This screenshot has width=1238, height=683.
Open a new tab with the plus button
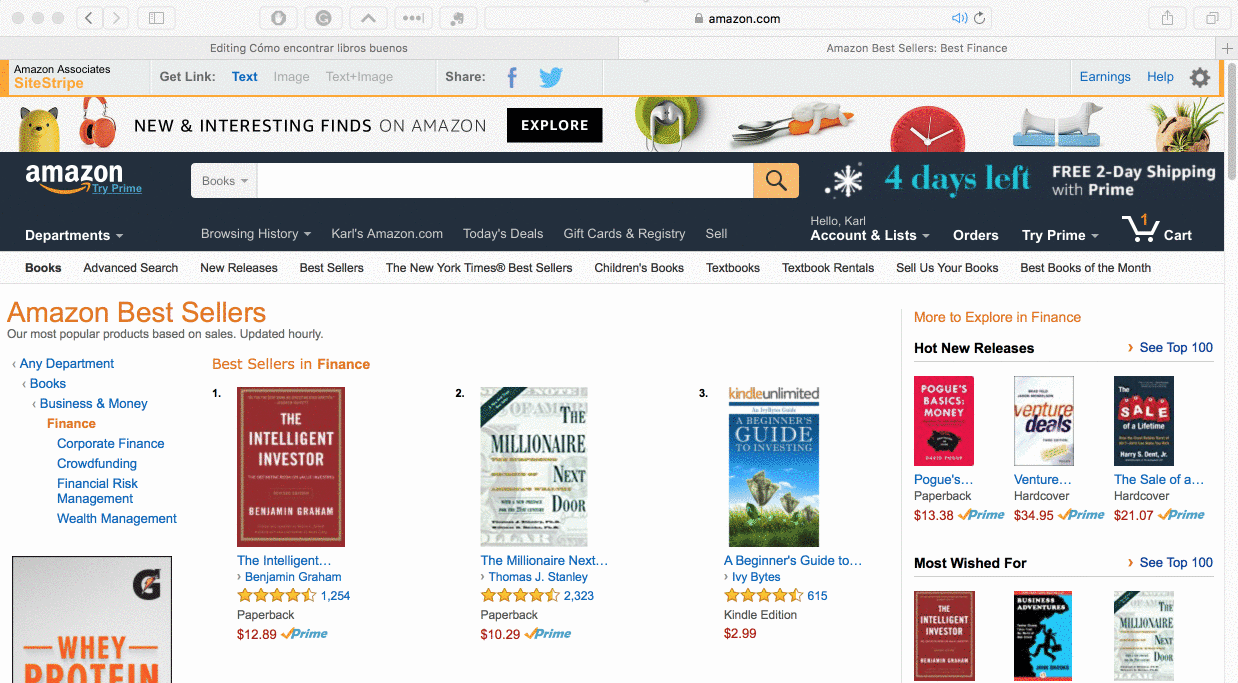[x=1228, y=48]
